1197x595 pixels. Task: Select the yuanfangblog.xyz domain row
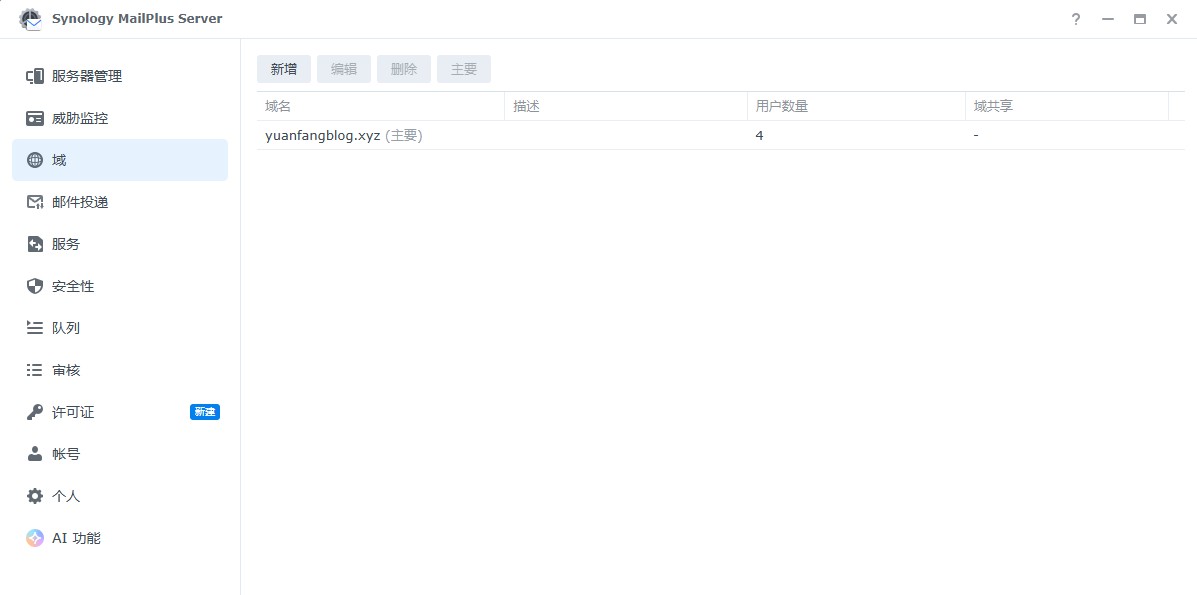pyautogui.click(x=721, y=135)
